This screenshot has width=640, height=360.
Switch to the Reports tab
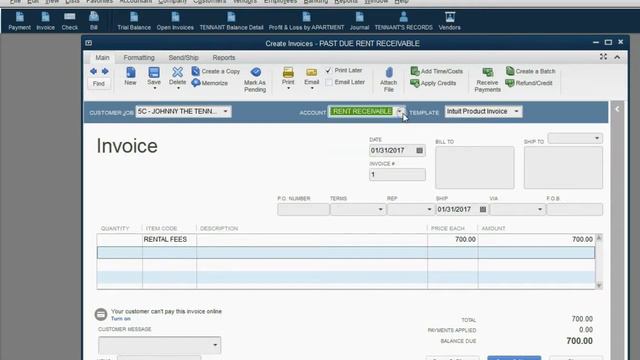(224, 58)
